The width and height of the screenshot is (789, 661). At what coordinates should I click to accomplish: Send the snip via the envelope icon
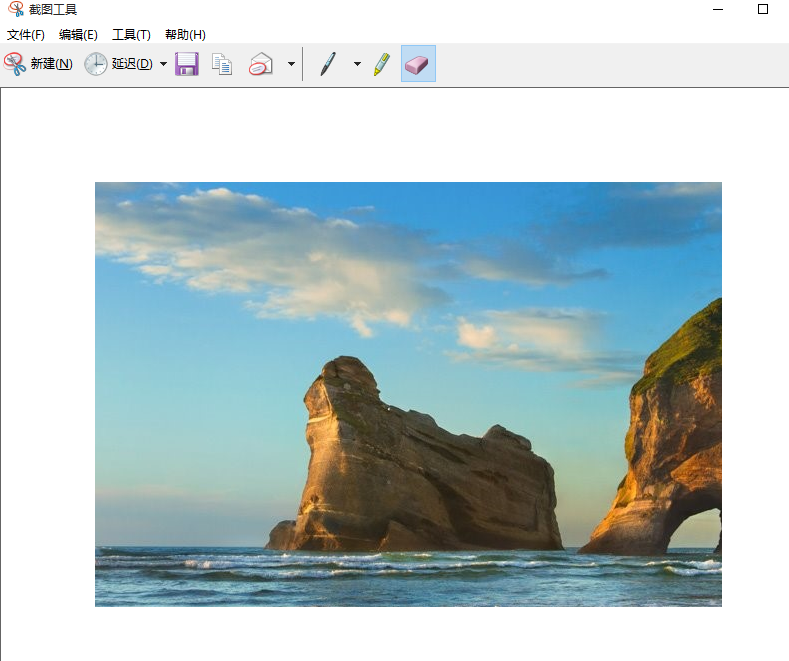point(260,64)
